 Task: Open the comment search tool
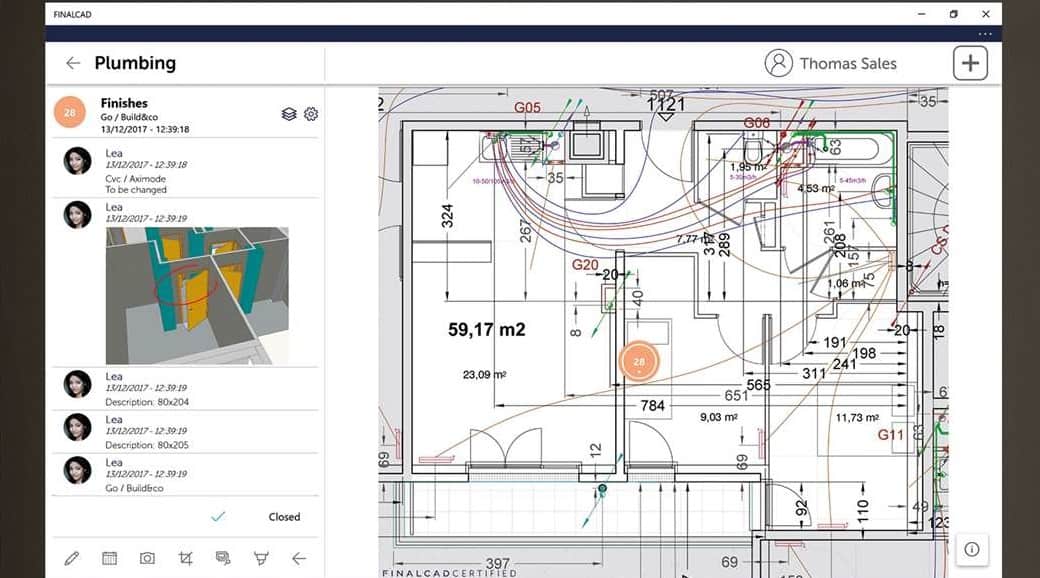point(223,558)
